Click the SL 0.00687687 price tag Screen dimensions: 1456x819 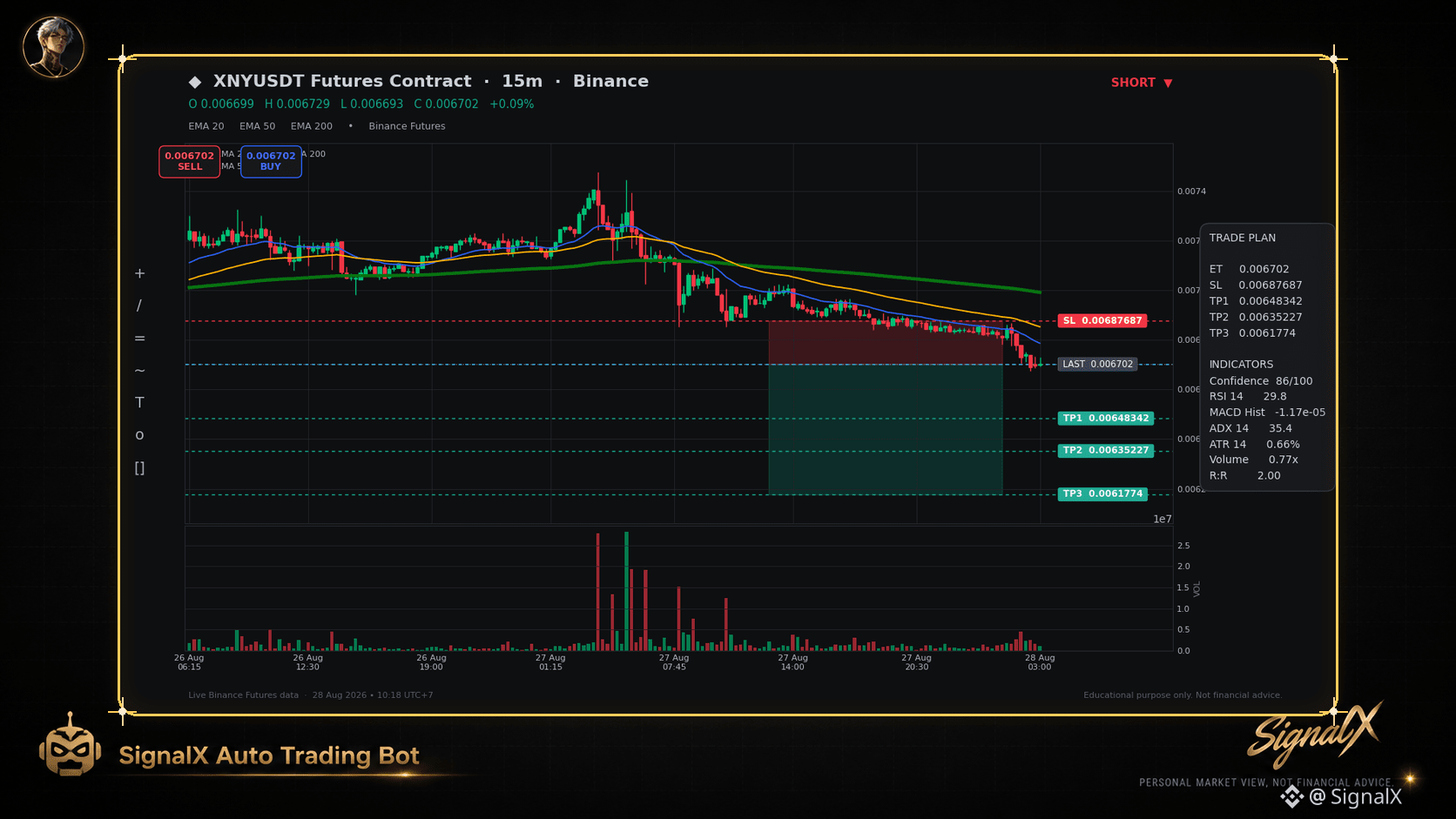pyautogui.click(x=1102, y=321)
